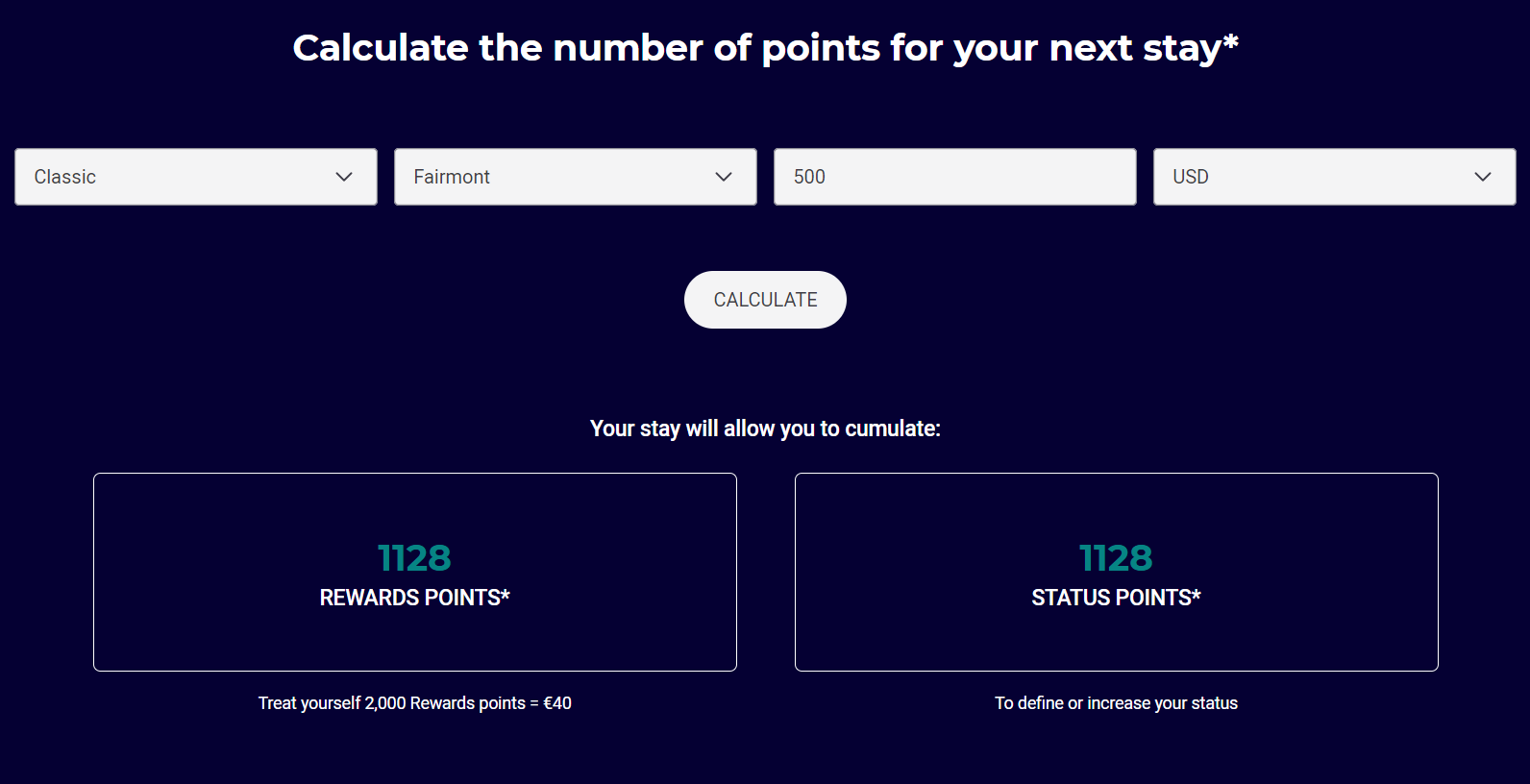Click the chevron on the USD dropdown

point(1482,177)
